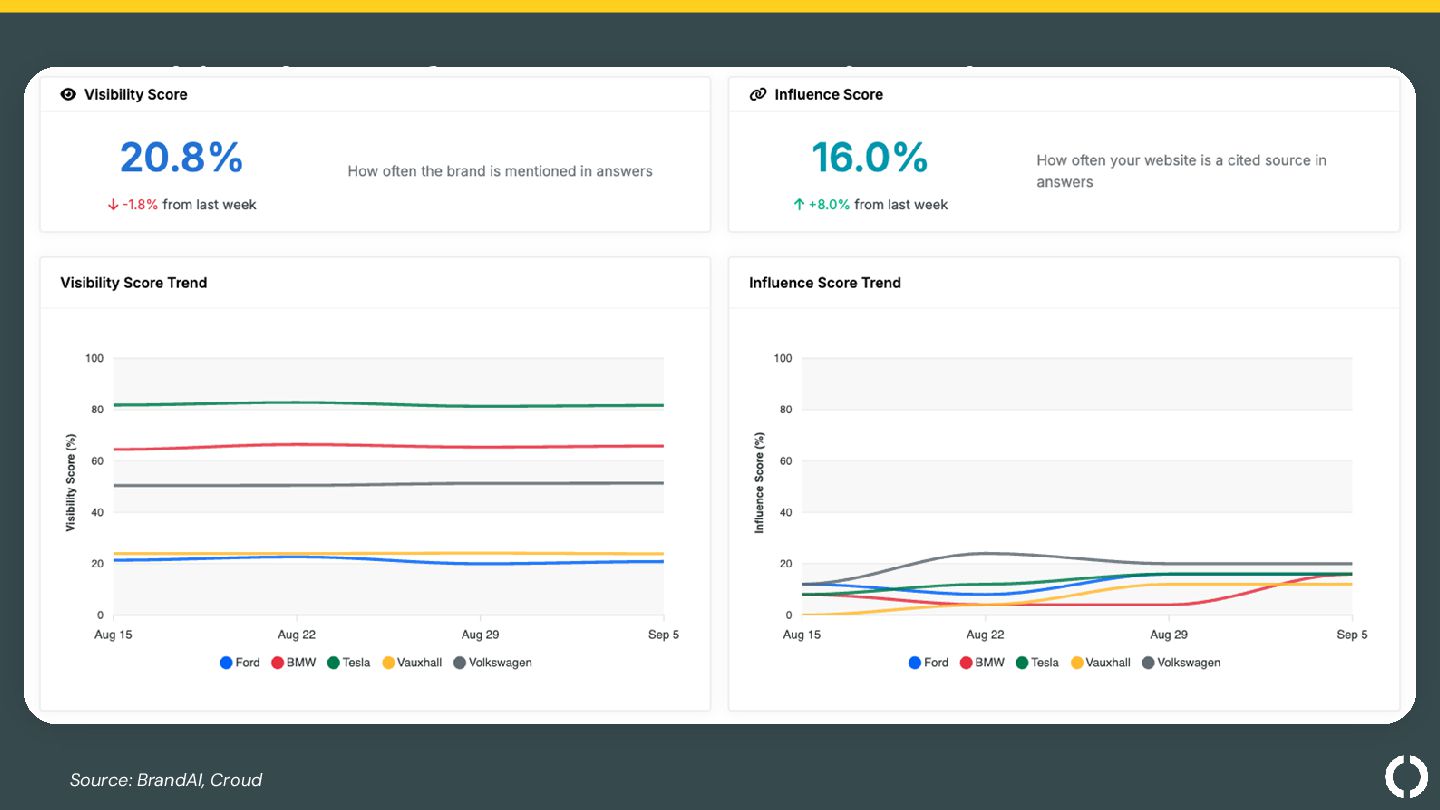Click the Sep 5 label on Visibility chart axis
The image size is (1440, 810).
tap(663, 635)
